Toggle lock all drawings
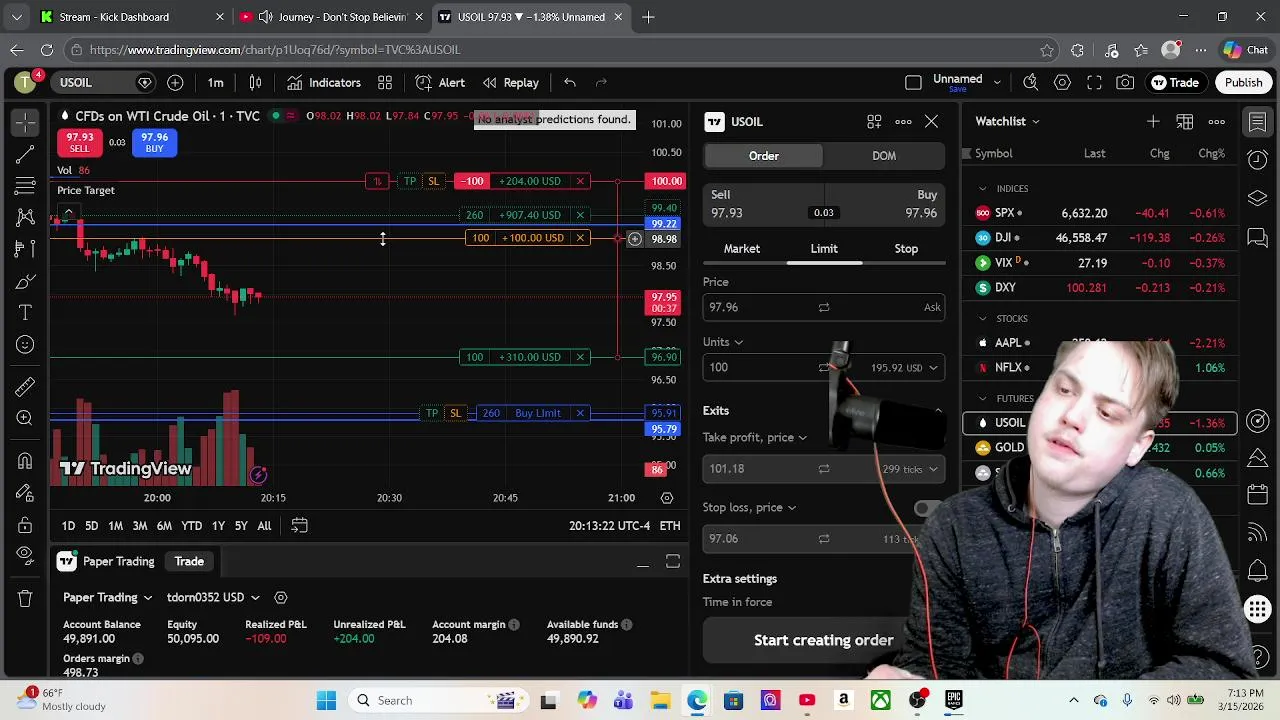The height and width of the screenshot is (720, 1280). pyautogui.click(x=25, y=525)
